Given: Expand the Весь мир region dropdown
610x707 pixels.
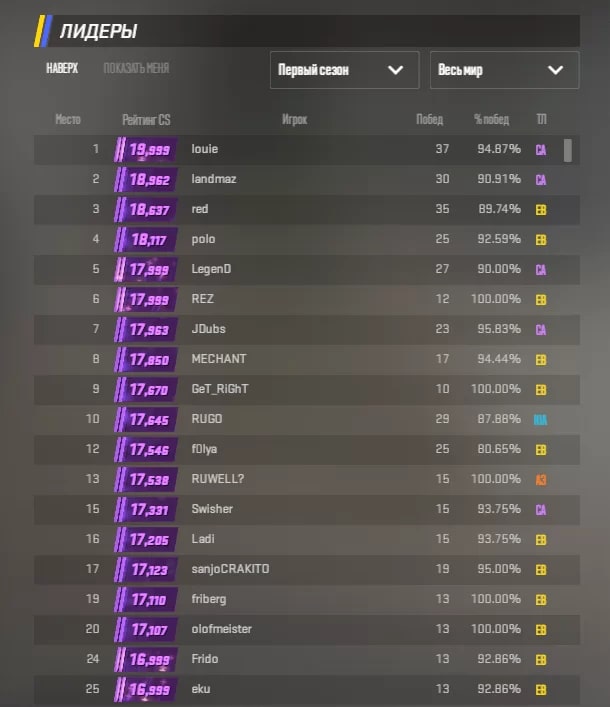Looking at the screenshot, I should pyautogui.click(x=504, y=70).
